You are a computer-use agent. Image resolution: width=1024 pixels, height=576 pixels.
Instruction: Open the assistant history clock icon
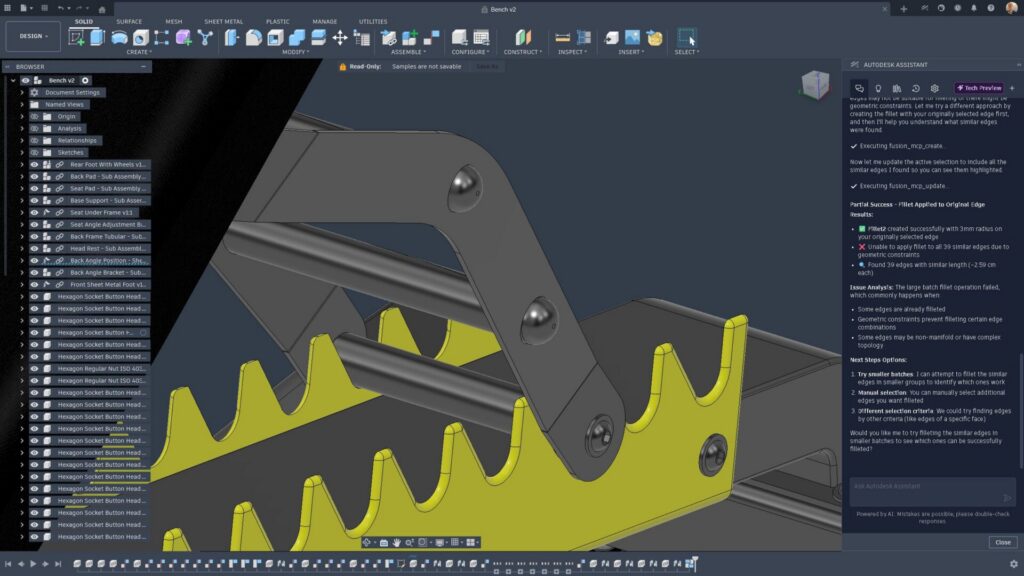tap(915, 89)
